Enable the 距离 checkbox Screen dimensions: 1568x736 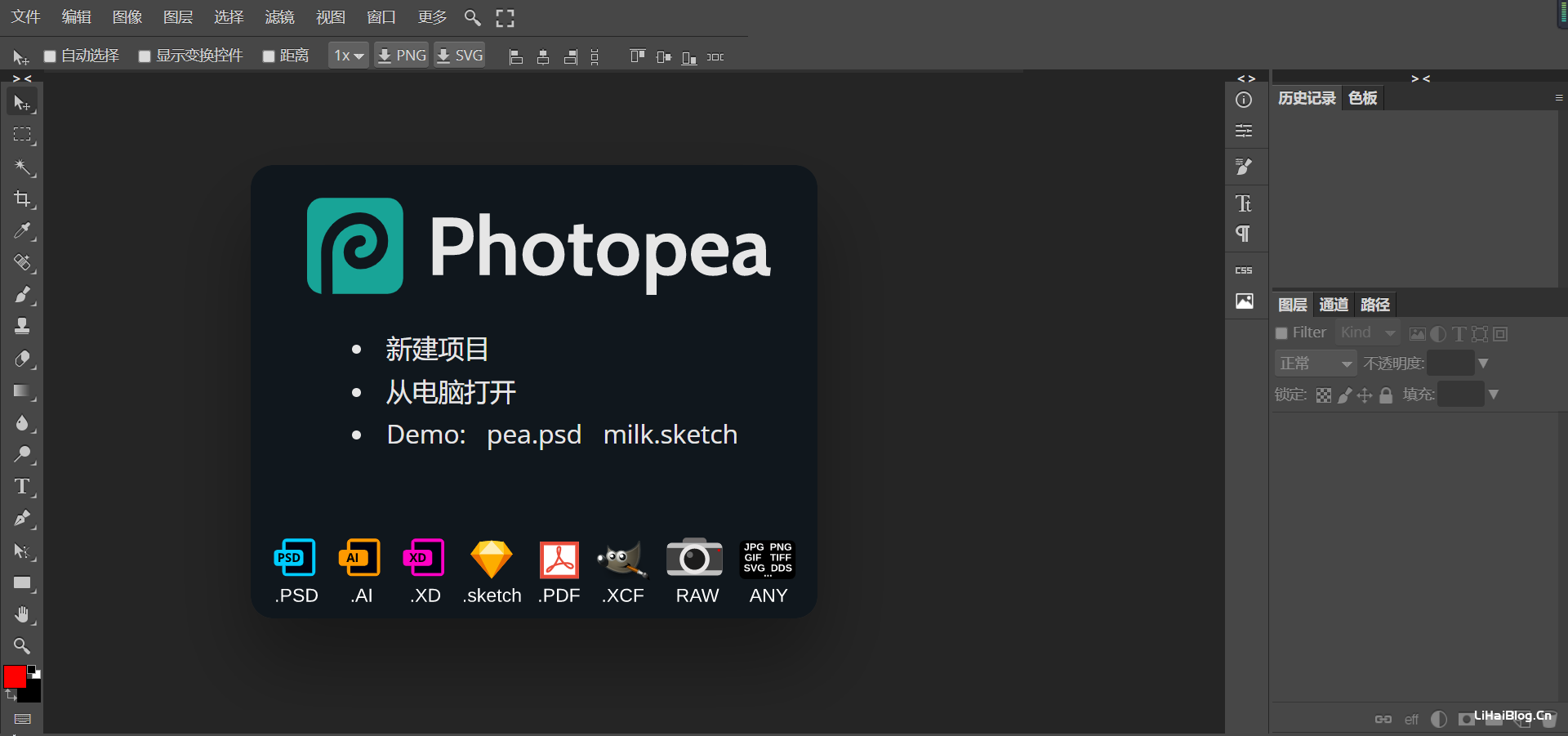coord(268,56)
